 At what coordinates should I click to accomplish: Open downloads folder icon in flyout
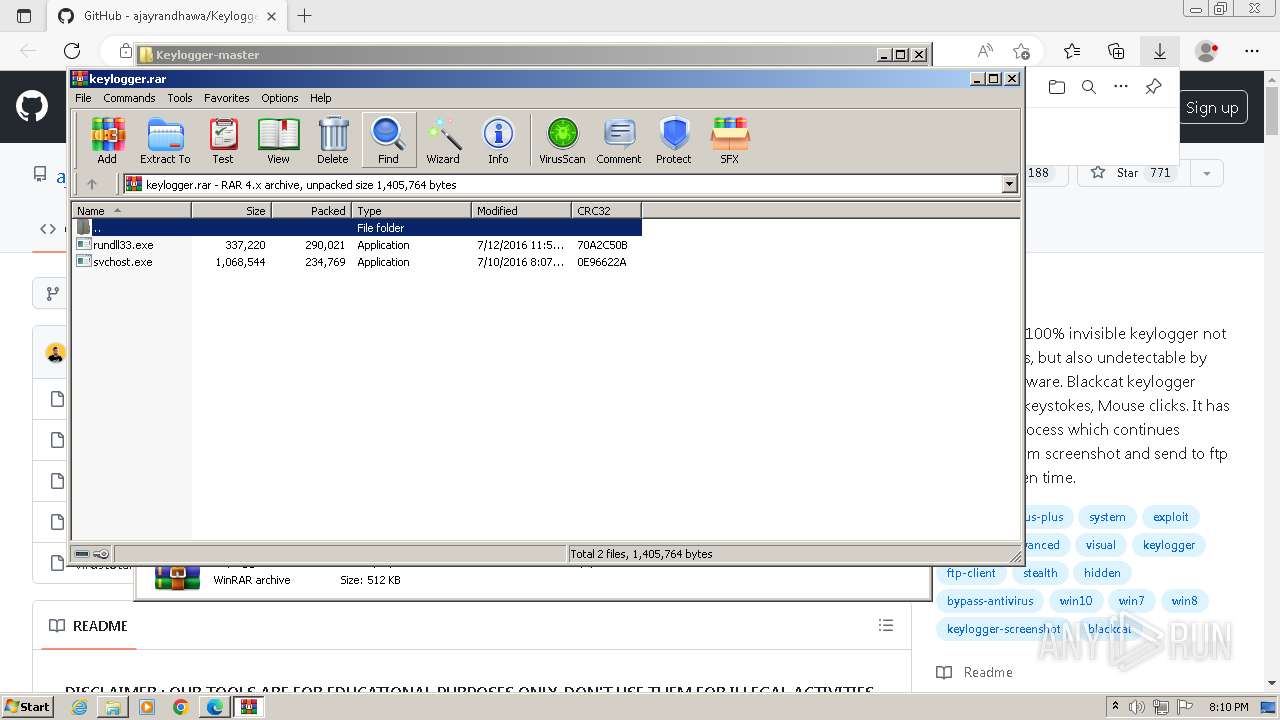[1057, 87]
